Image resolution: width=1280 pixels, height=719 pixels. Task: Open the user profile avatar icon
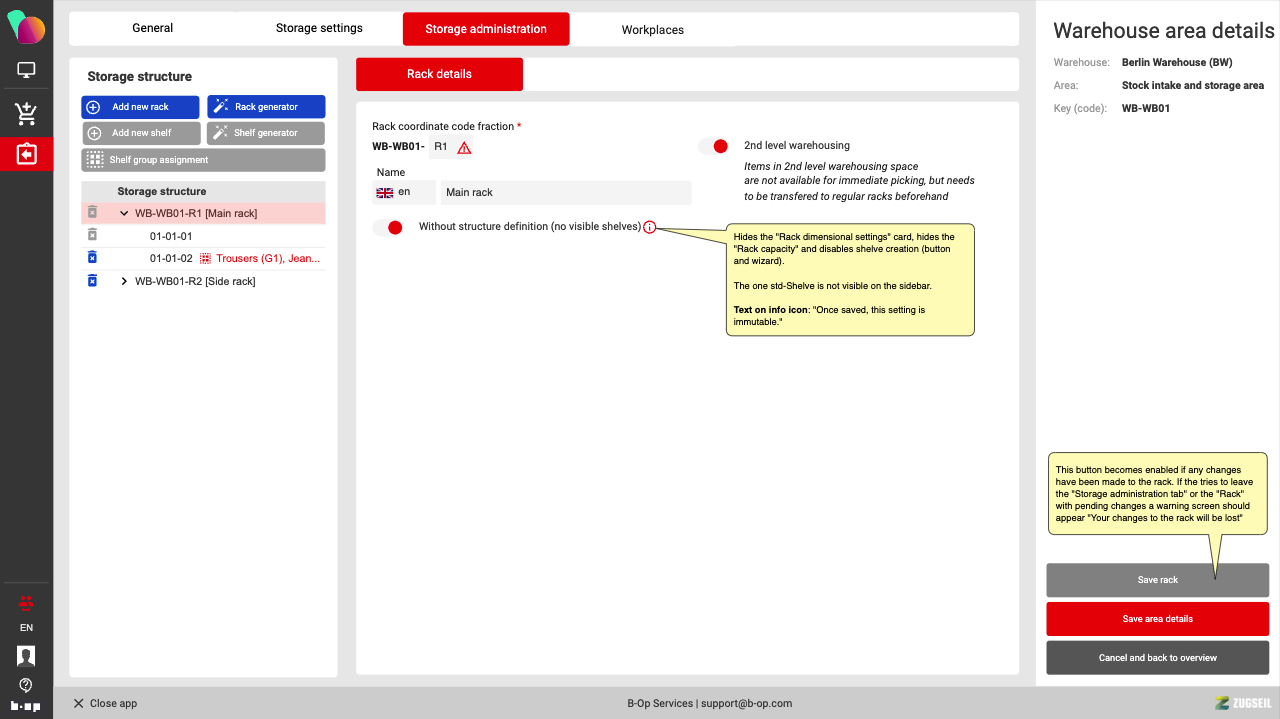[x=26, y=656]
